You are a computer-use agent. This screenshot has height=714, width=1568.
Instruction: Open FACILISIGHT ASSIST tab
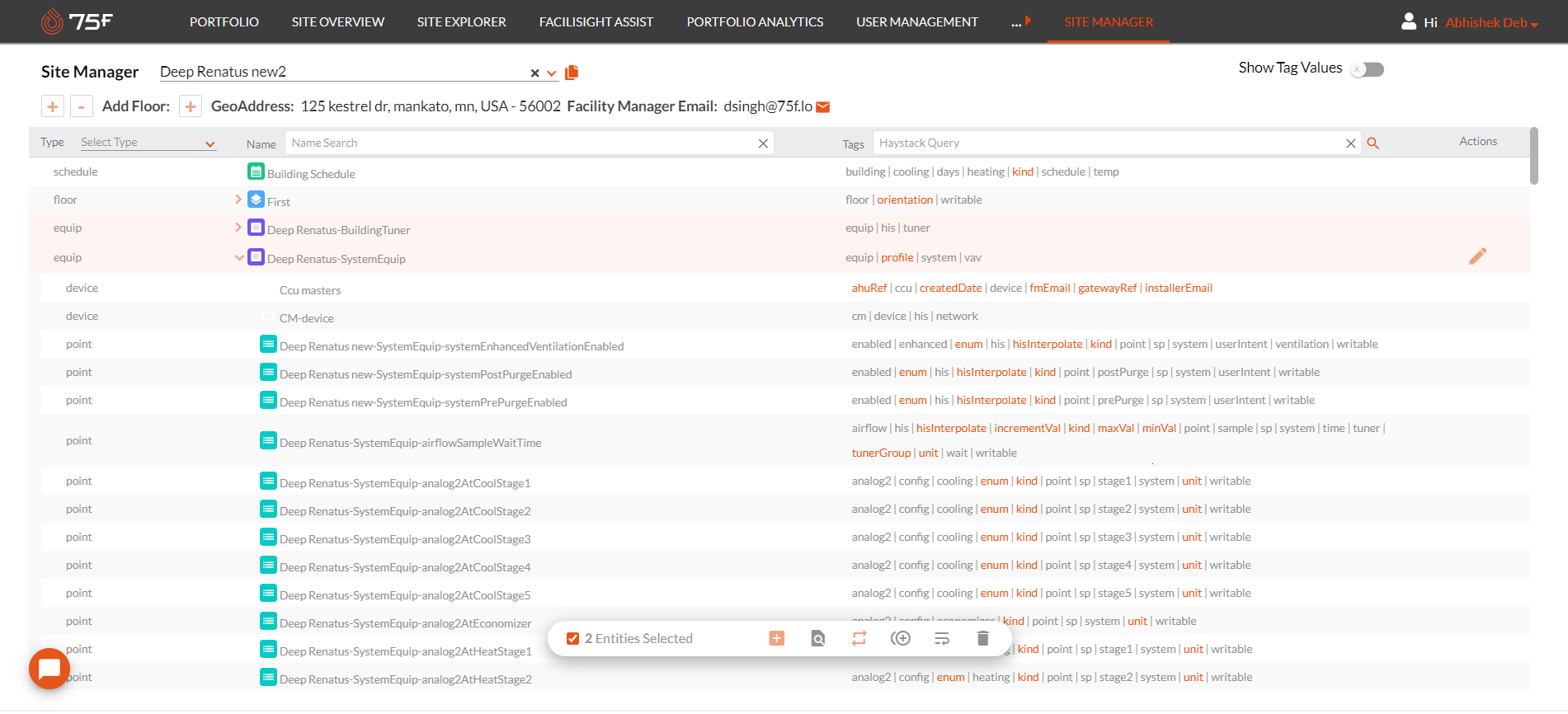point(596,22)
